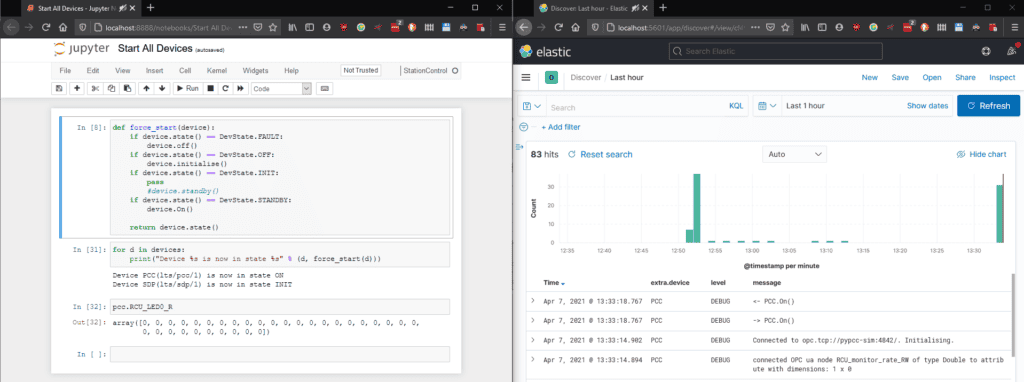Interrupt the kernel with the stop icon
Viewport: 1024px width, 382px height.
click(210, 88)
